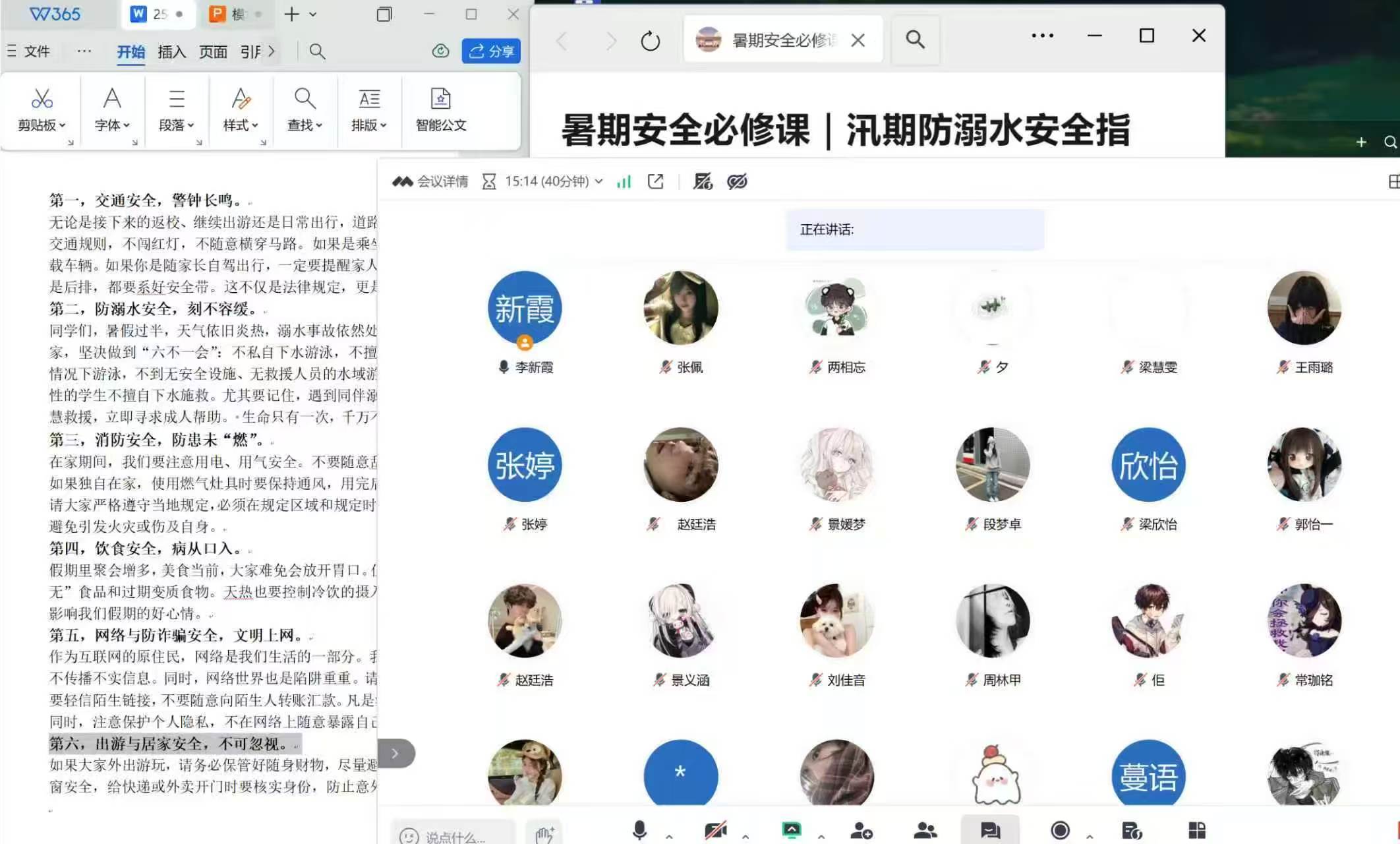Viewport: 1400px width, 844px height.
Task: Open the new-tab dropdown arrow beside plus
Action: point(313,14)
